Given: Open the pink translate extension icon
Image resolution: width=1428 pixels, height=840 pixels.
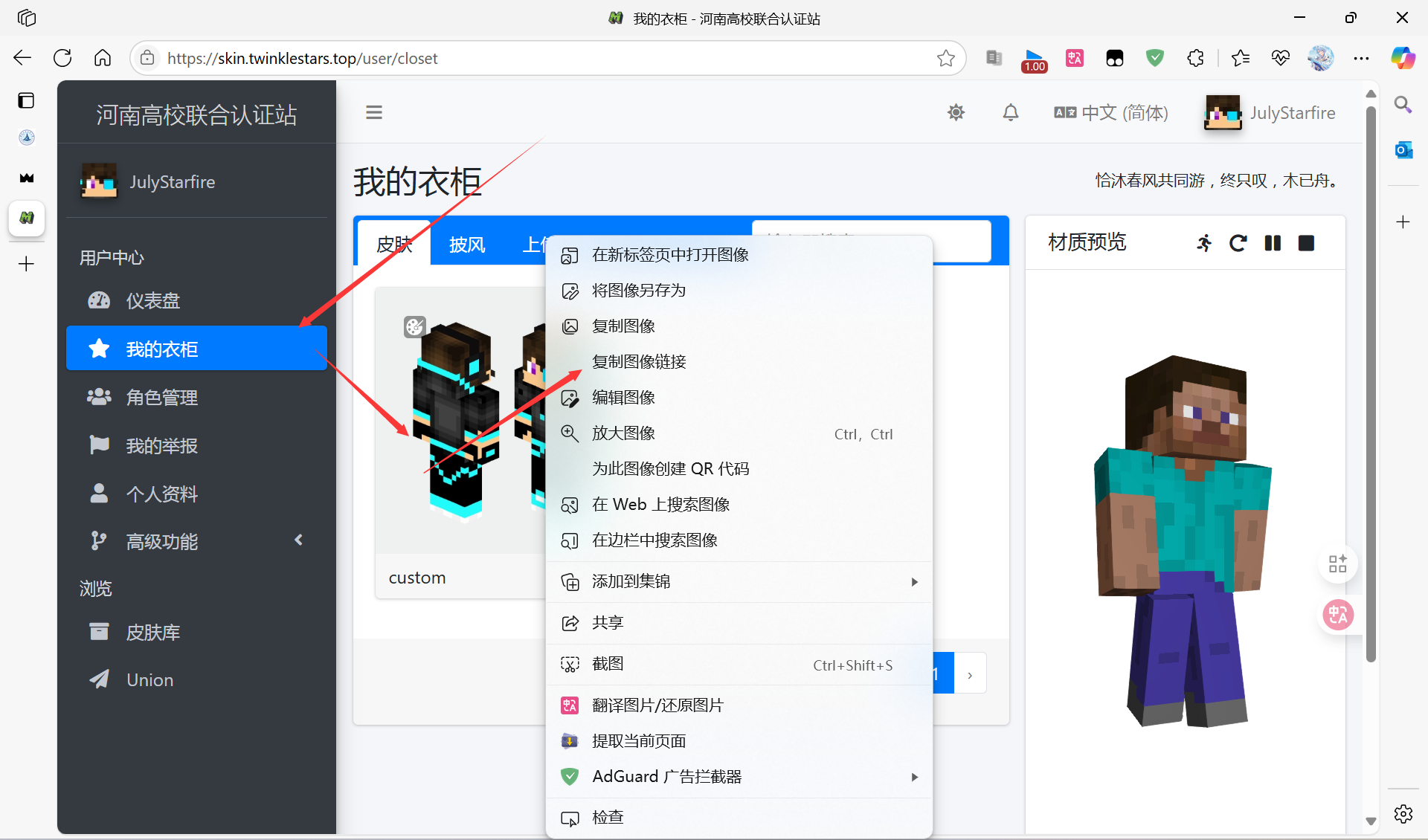Looking at the screenshot, I should [1074, 57].
